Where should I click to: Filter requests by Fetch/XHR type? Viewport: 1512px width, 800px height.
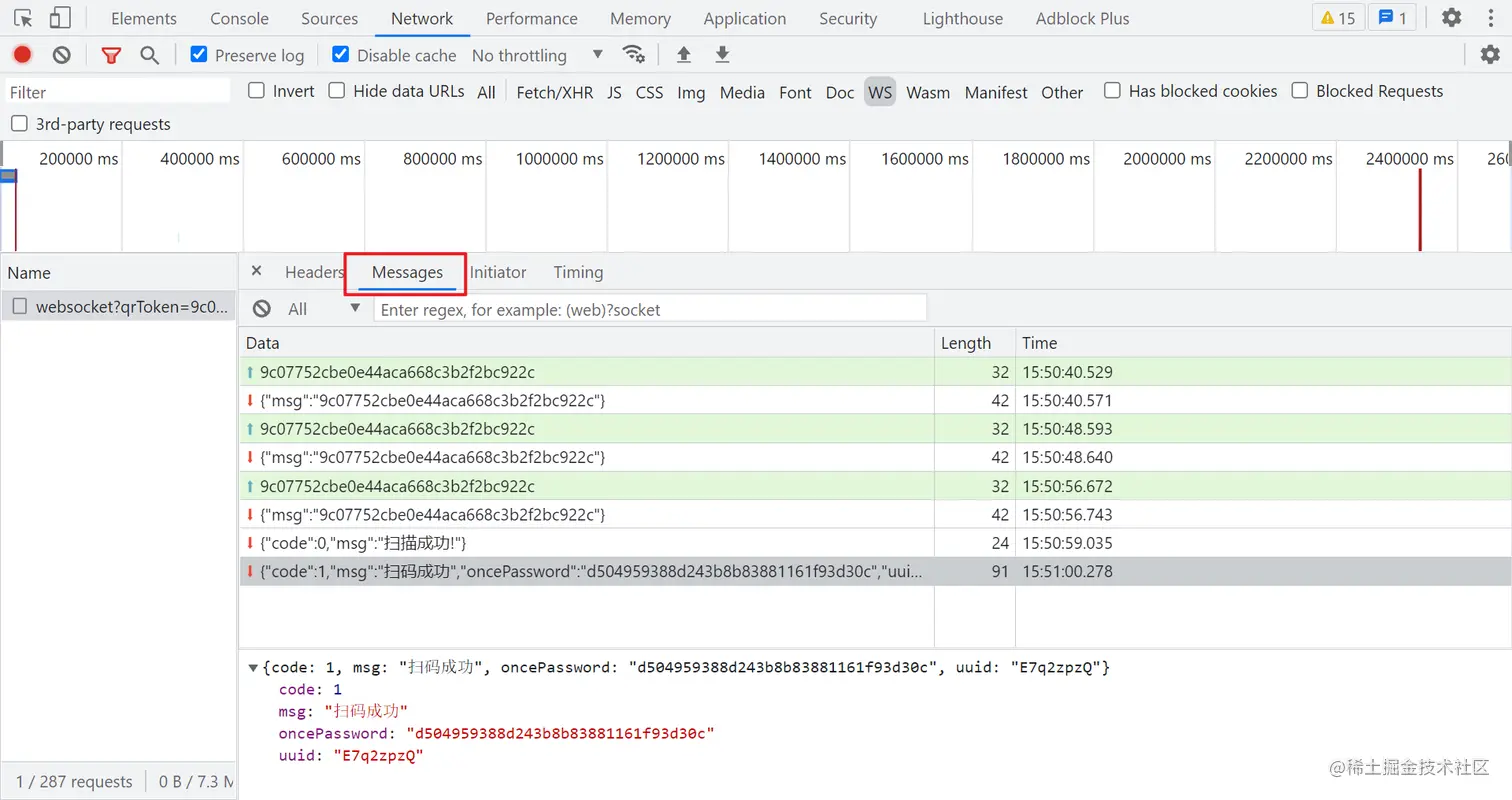(x=554, y=92)
